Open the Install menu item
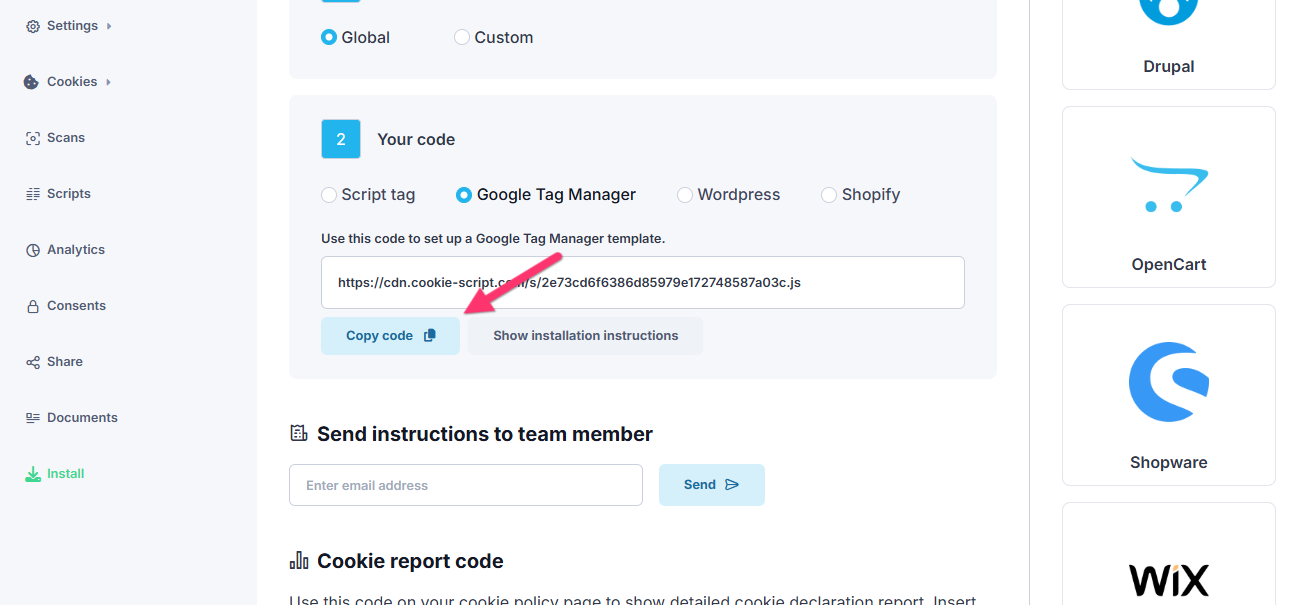Screen dimensions: 1306x605 (66, 474)
